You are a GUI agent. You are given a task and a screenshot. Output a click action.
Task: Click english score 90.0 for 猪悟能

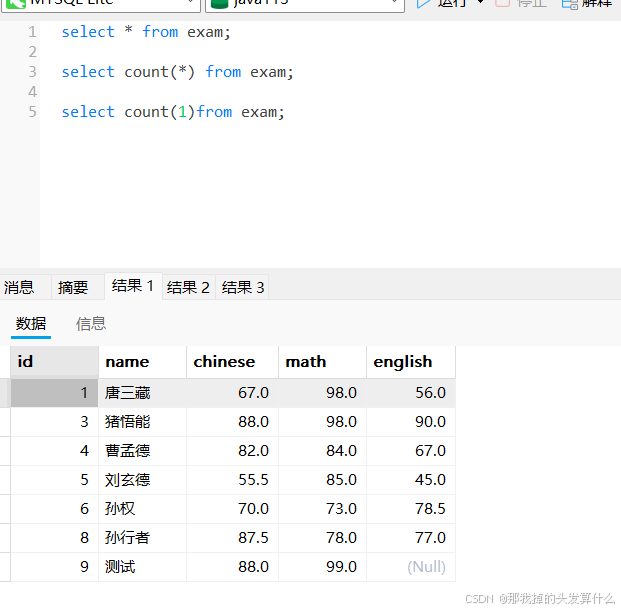411,422
